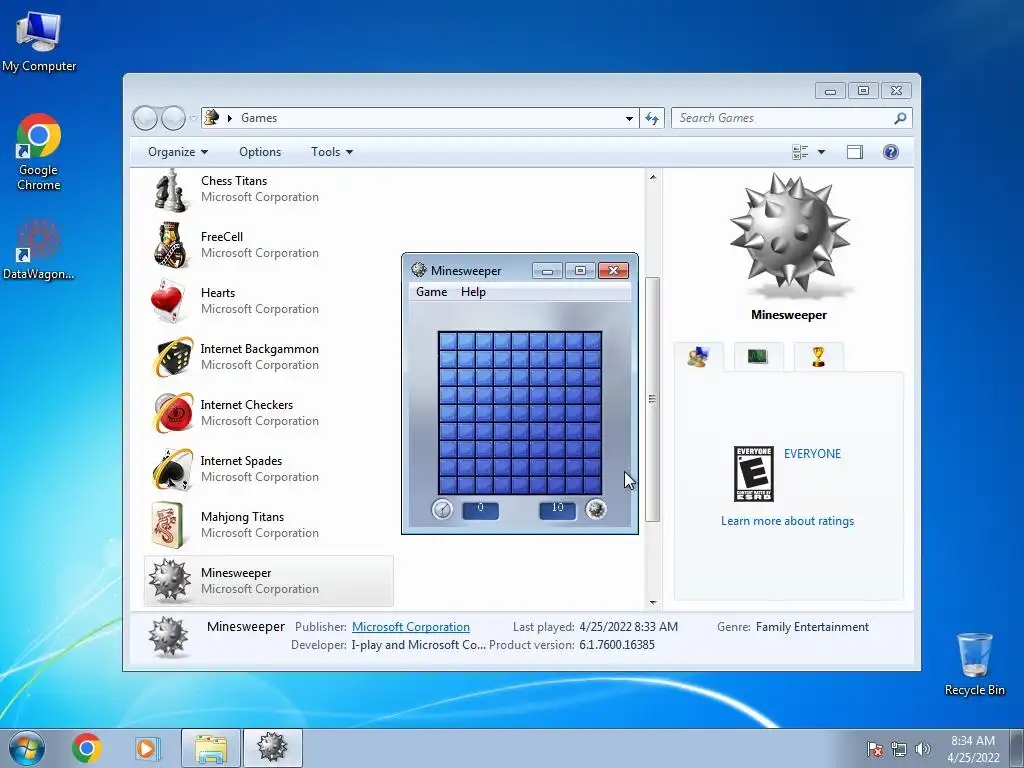Open the Microsoft Corporation publisher link
The width and height of the screenshot is (1024, 768).
coord(411,627)
